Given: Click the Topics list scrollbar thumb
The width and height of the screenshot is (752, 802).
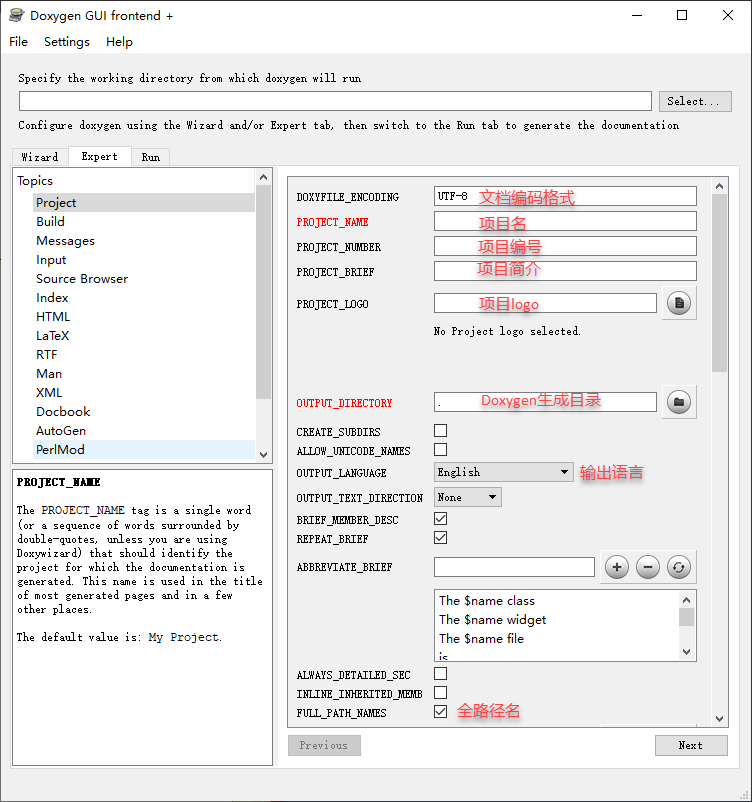Looking at the screenshot, I should click(263, 292).
